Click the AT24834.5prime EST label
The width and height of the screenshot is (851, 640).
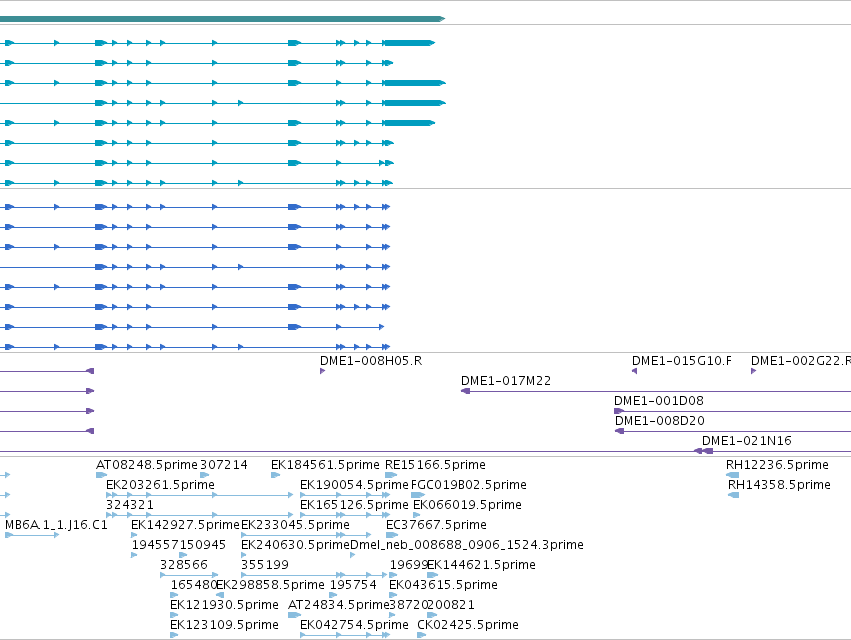coord(339,605)
